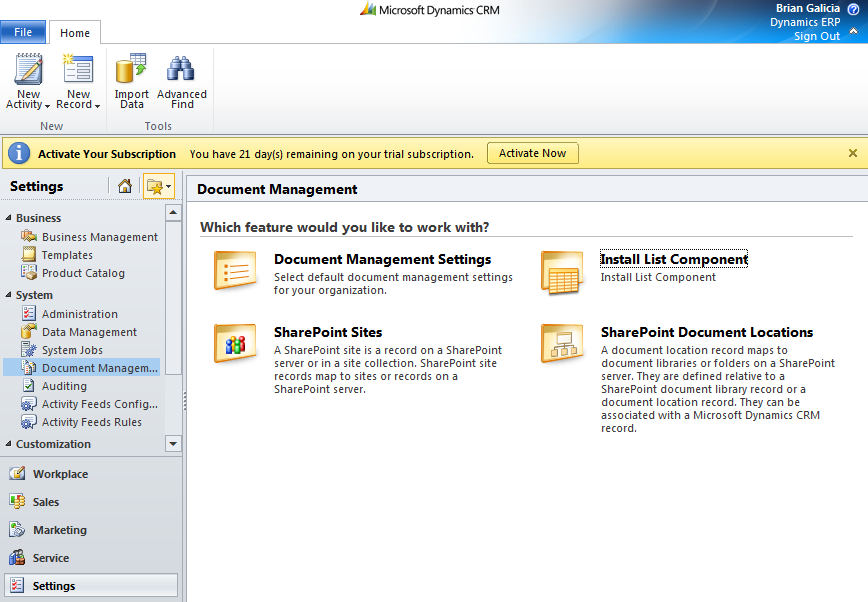Click the navigation pane scroll down arrow
868x602 pixels.
point(173,444)
